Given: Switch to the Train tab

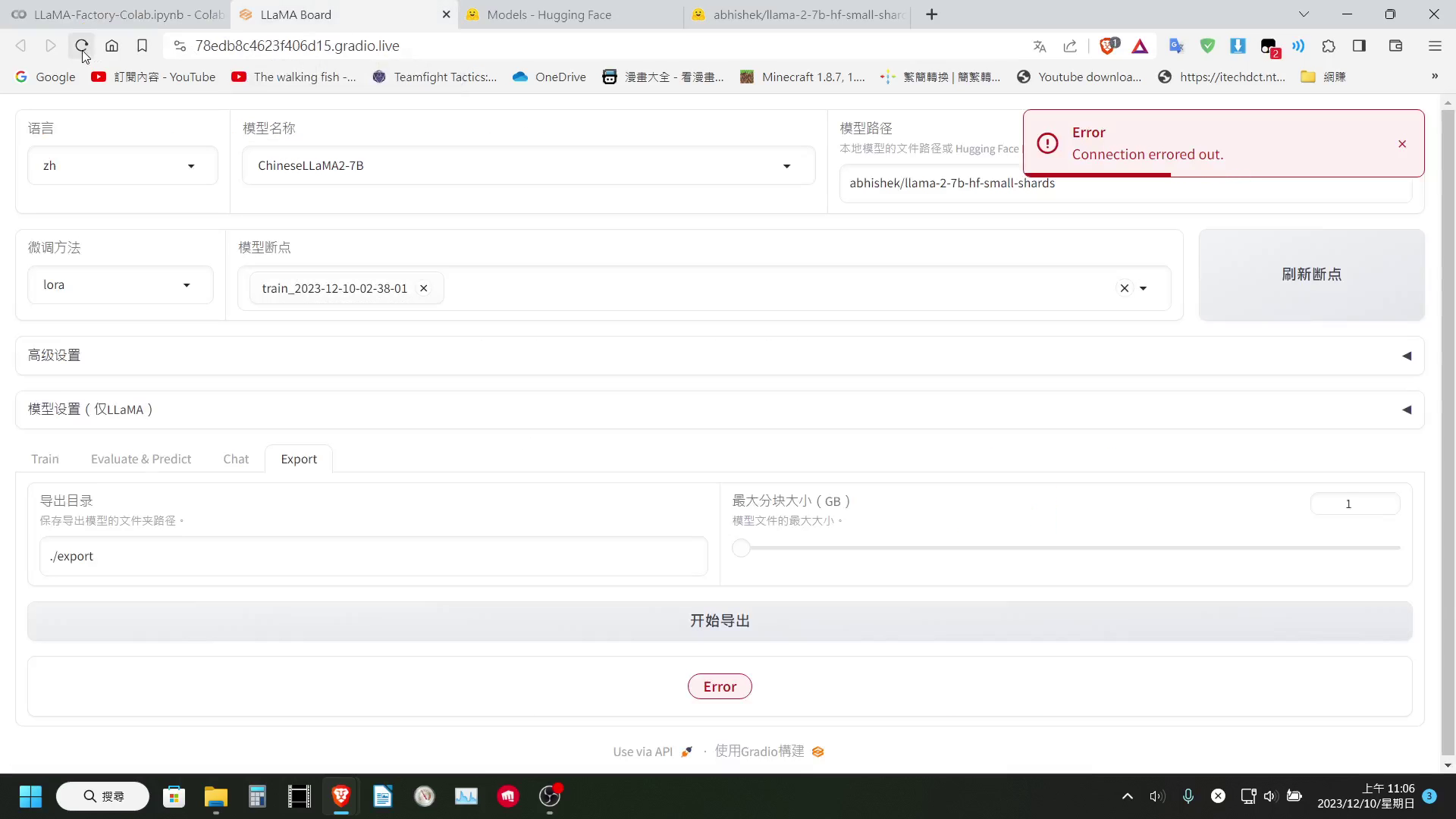Looking at the screenshot, I should pos(45,459).
